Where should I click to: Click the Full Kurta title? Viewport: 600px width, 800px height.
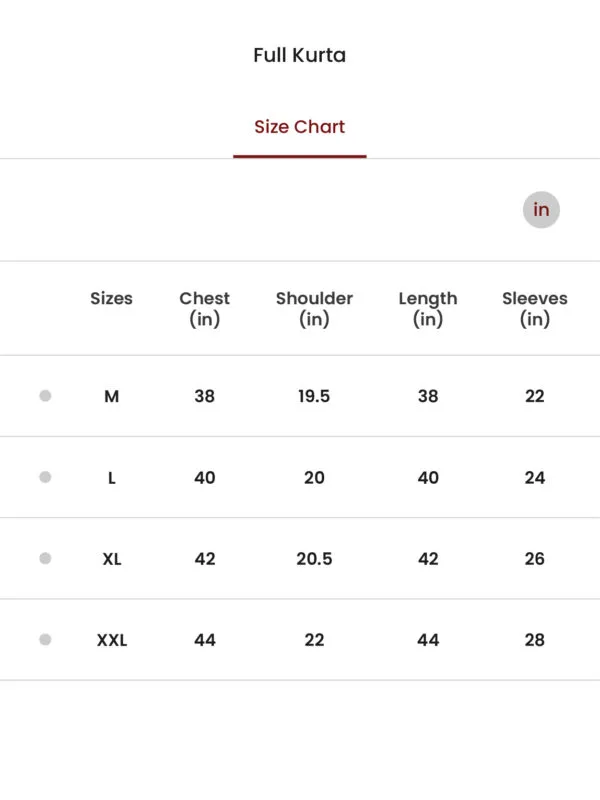(299, 55)
